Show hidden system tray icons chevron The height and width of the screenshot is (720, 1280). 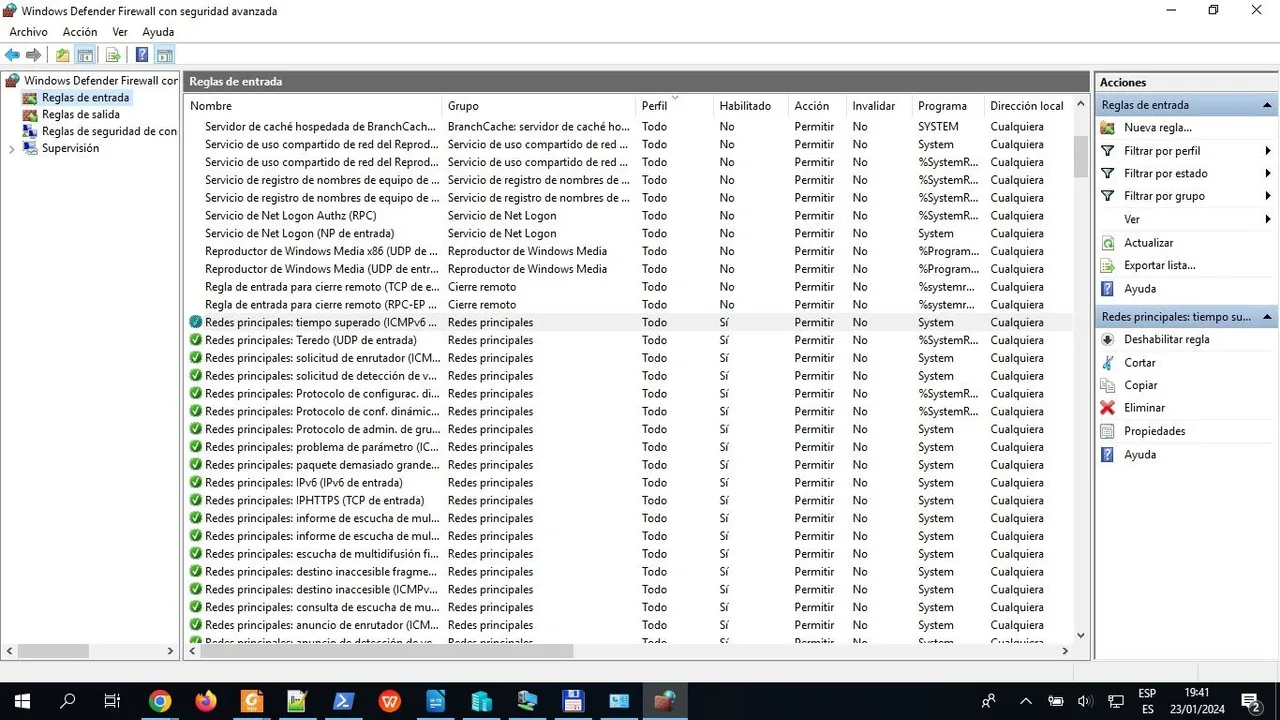[x=1025, y=701]
